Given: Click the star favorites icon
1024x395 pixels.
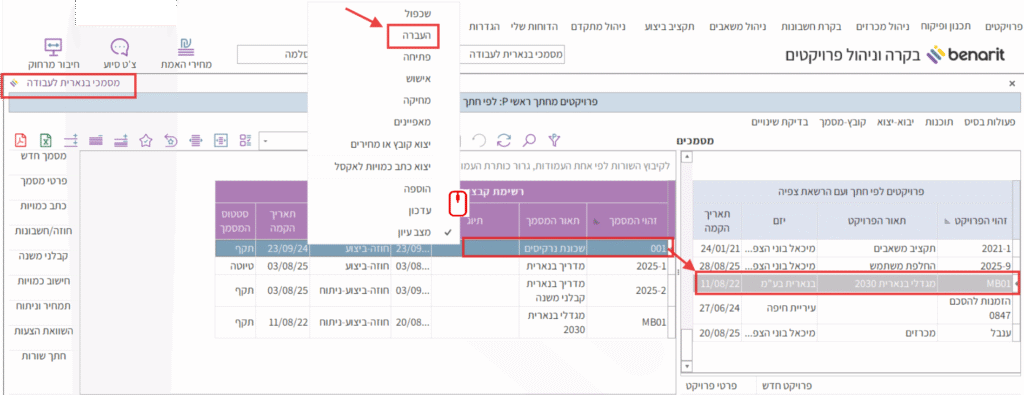Looking at the screenshot, I should point(146,140).
